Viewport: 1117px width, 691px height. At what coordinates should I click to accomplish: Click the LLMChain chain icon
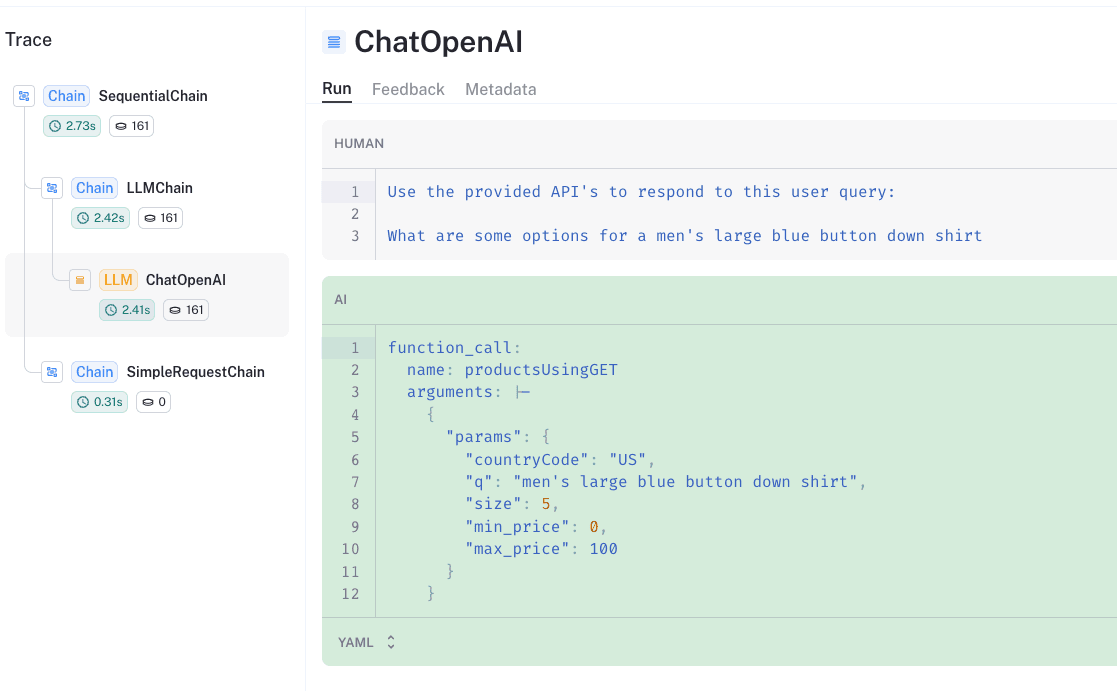(x=52, y=188)
